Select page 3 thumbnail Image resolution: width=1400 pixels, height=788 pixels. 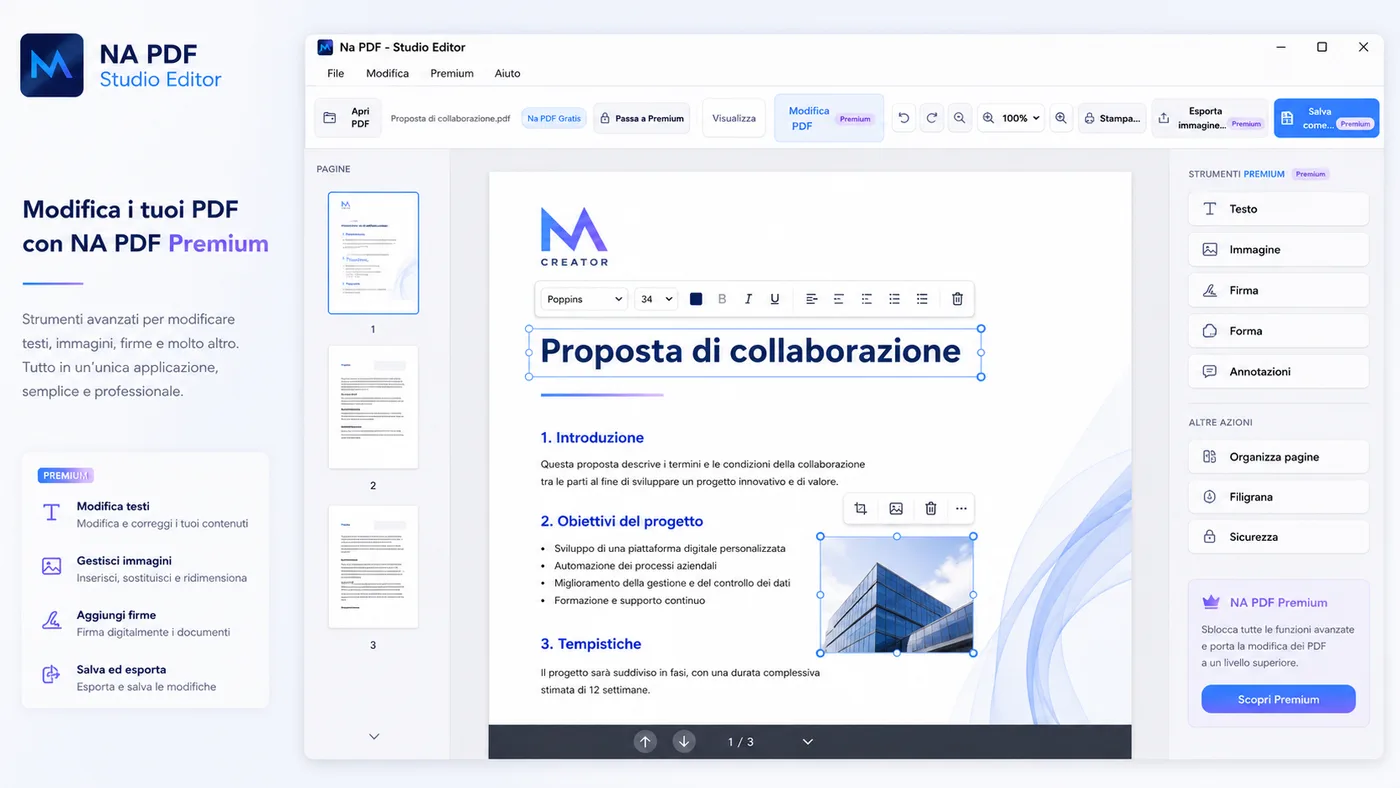[373, 567]
